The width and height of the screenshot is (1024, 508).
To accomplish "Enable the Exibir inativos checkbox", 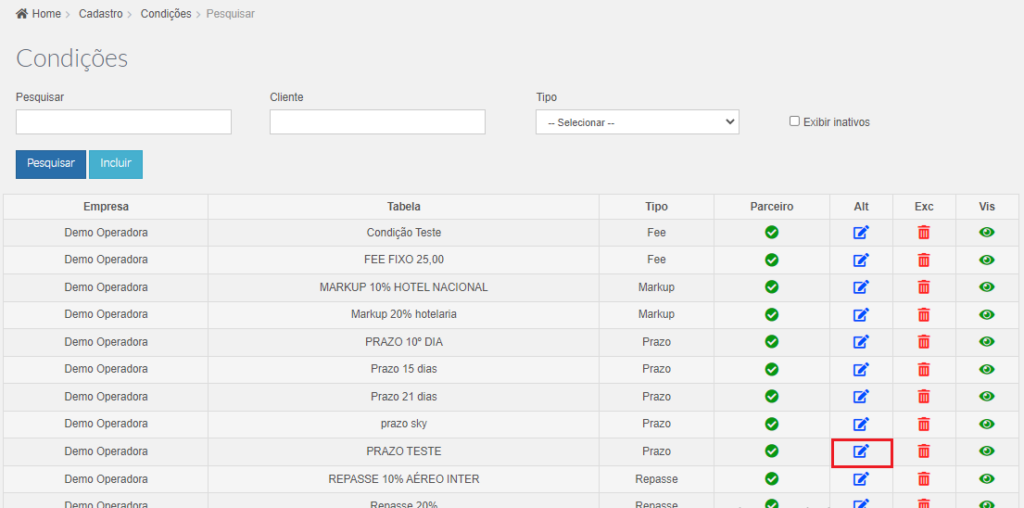I will tap(794, 121).
